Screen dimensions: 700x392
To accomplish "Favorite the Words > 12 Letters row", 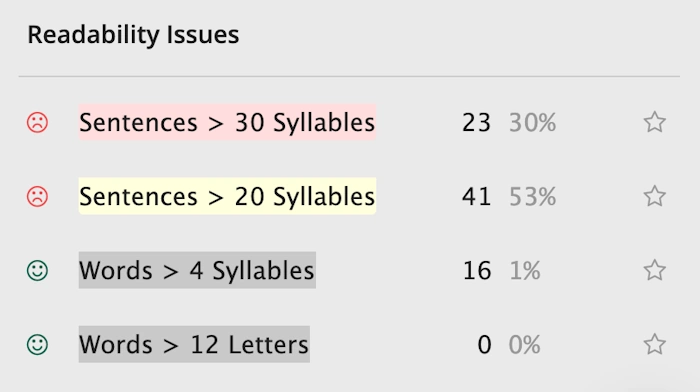I will tap(654, 344).
